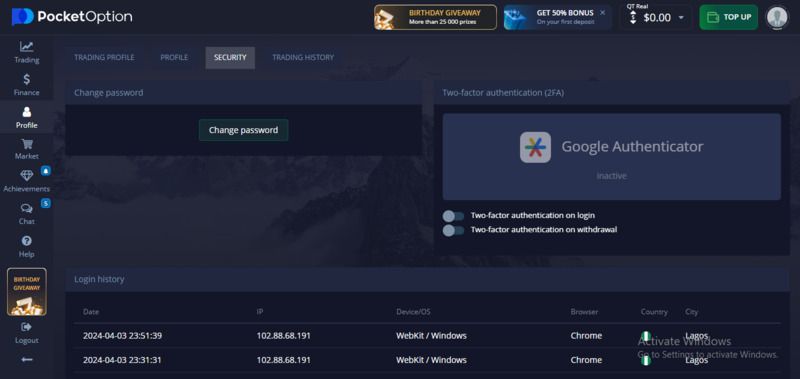Image resolution: width=800 pixels, height=379 pixels.
Task: Click the City column header
Action: pos(691,312)
